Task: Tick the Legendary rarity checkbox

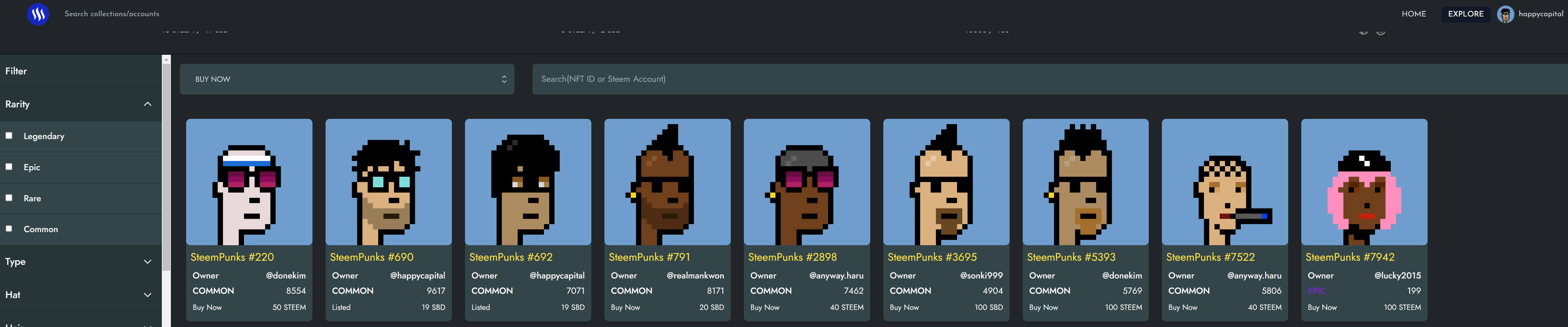Action: tap(9, 135)
